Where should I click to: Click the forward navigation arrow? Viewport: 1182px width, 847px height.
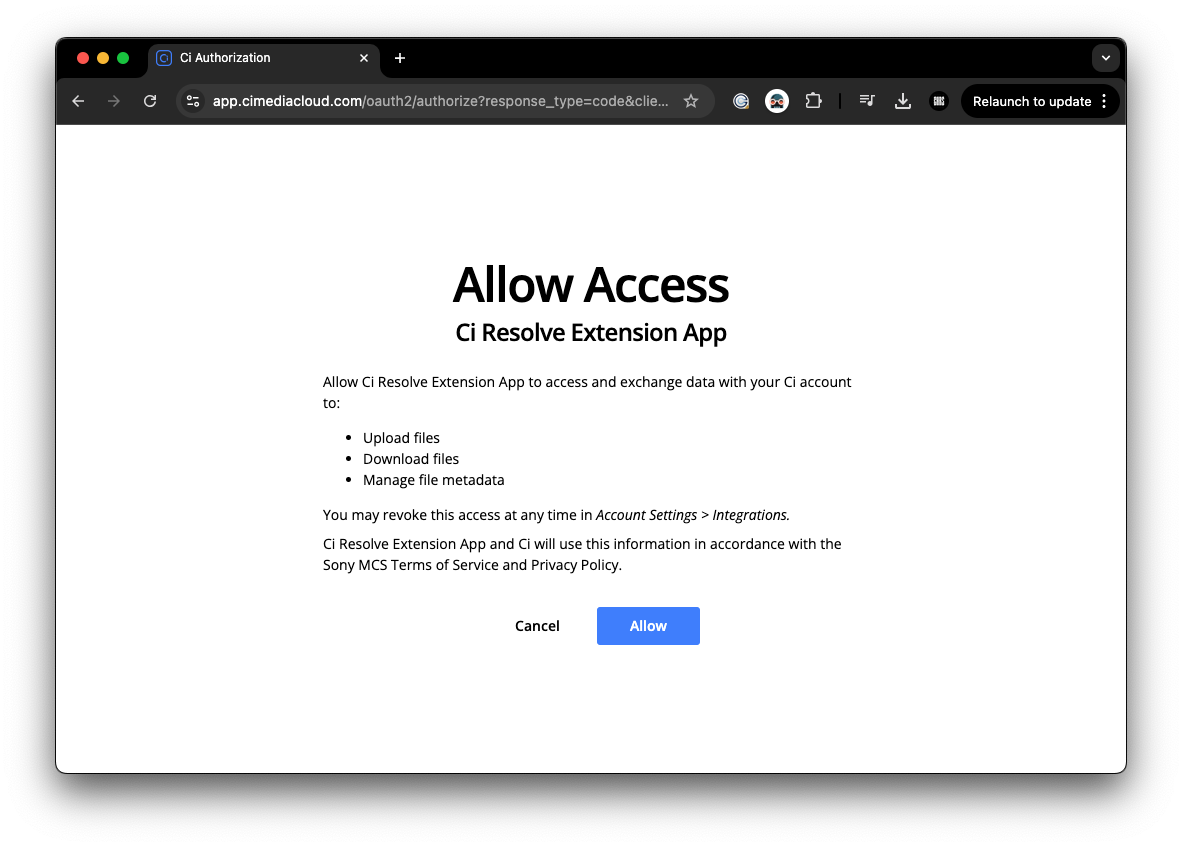(x=114, y=101)
